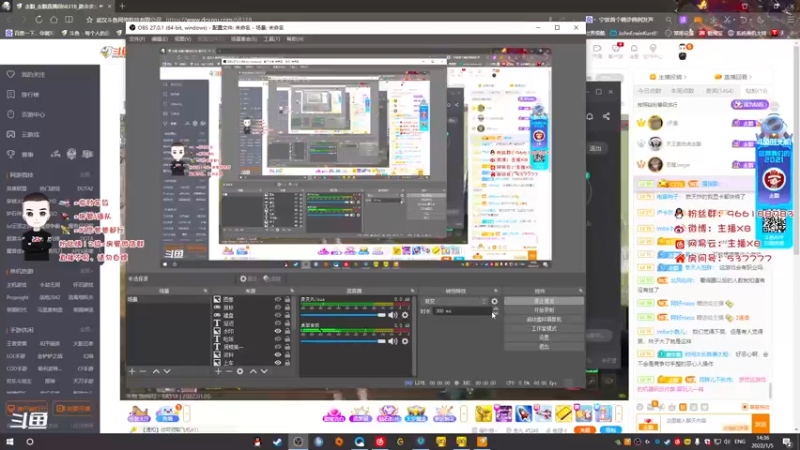Click 工作室模式 button in OBS Controls

click(544, 329)
